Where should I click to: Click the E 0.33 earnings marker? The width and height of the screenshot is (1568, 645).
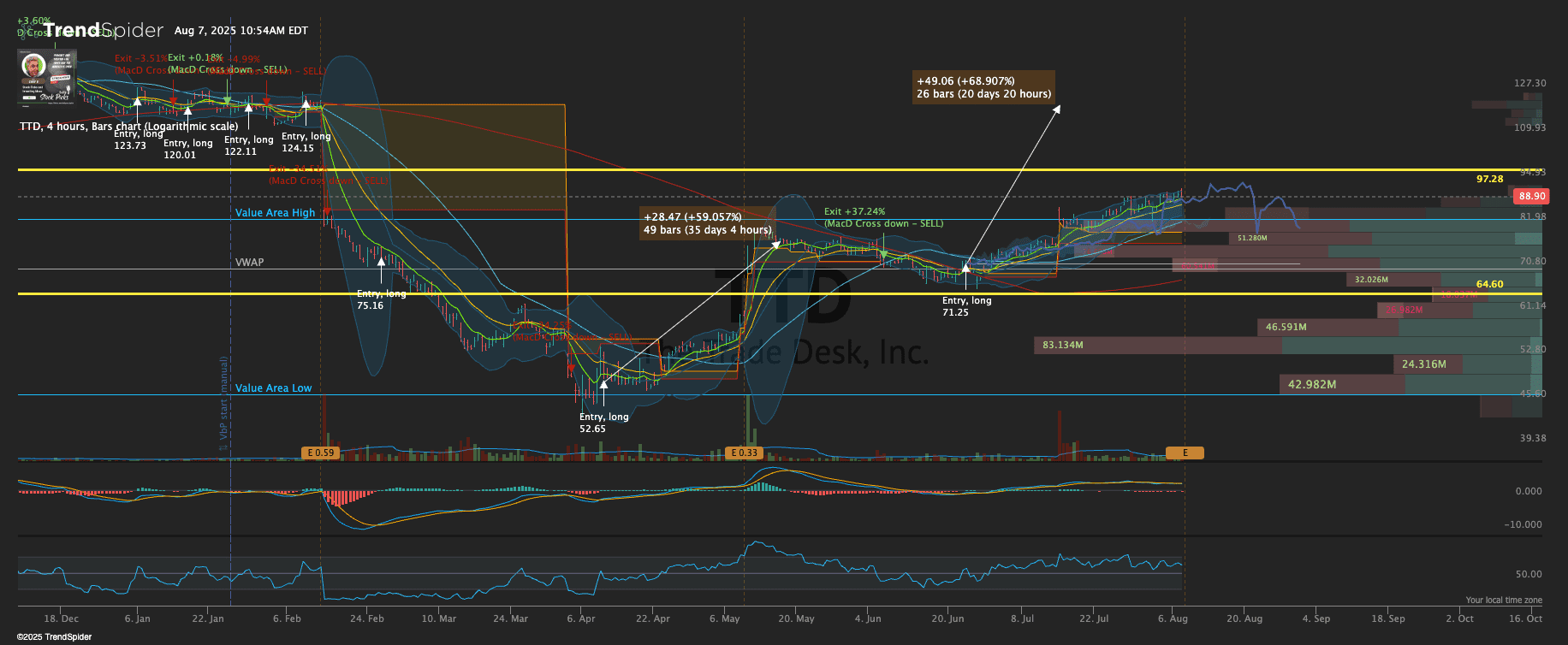click(744, 453)
